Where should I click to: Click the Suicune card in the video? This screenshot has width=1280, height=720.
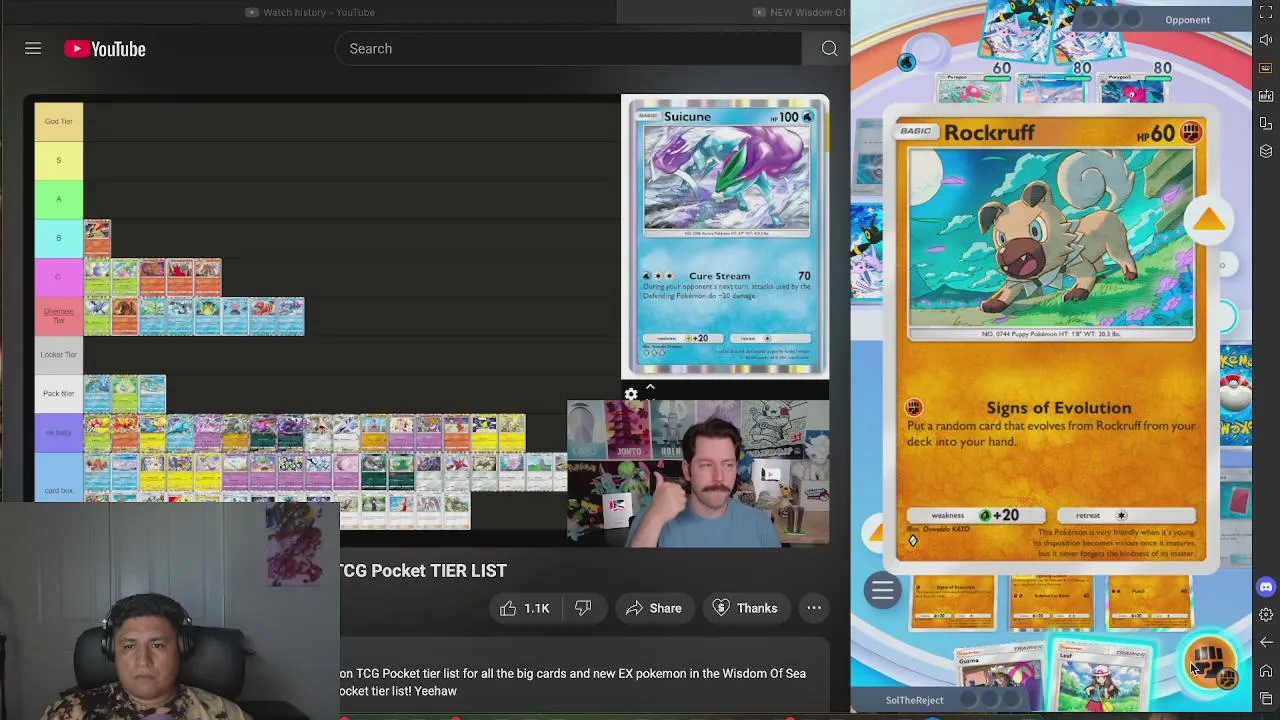[x=725, y=236]
